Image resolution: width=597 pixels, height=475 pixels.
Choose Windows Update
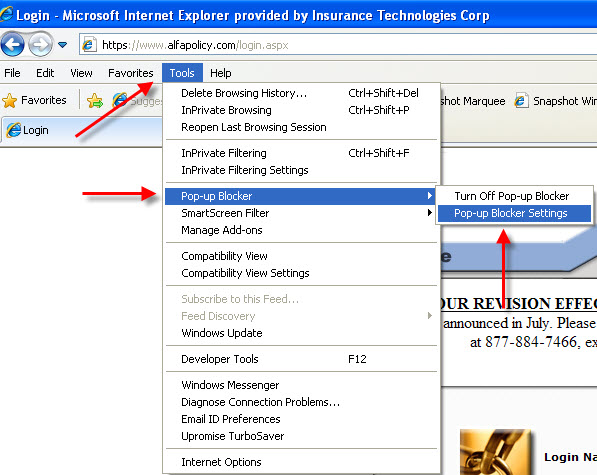pos(302,333)
